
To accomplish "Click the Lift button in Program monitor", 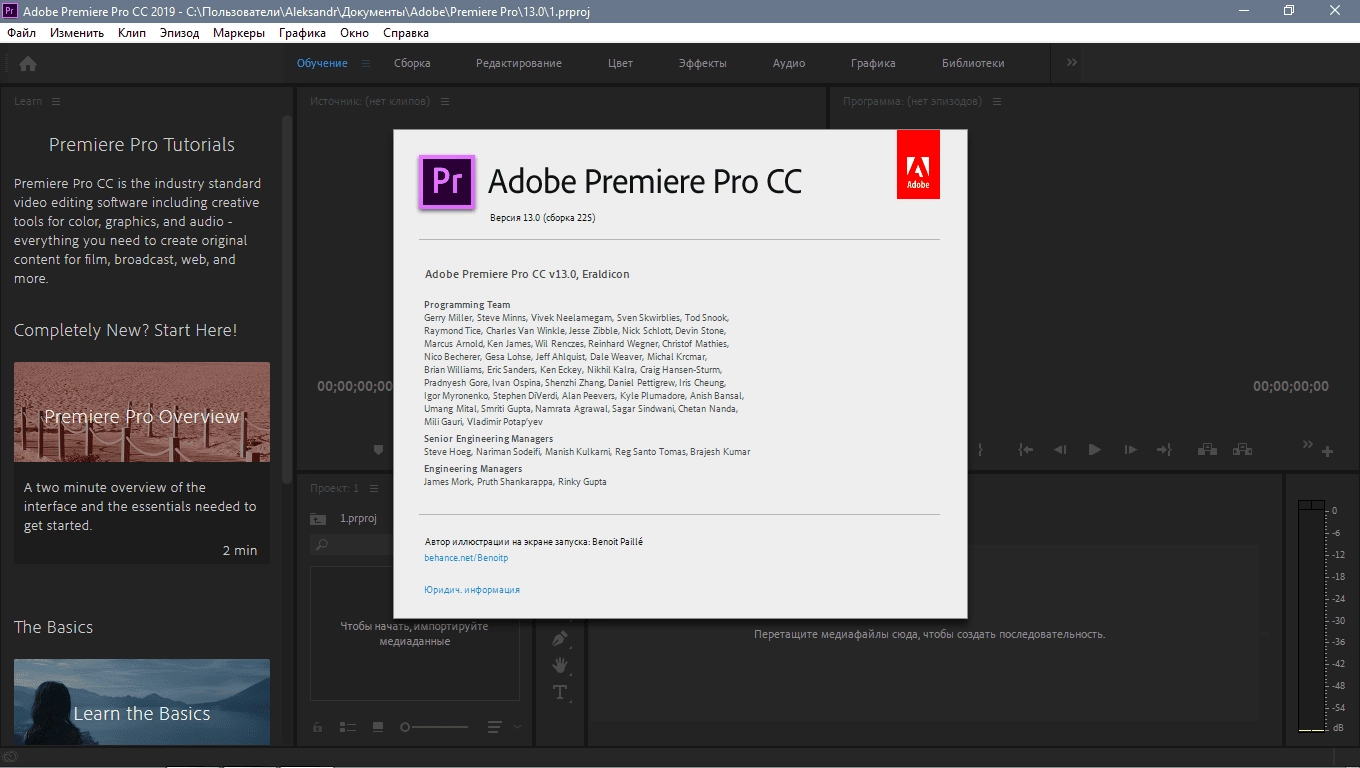I will pyautogui.click(x=1207, y=450).
